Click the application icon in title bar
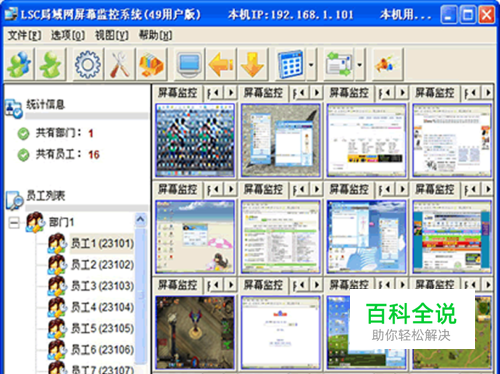500x374 pixels. click(10, 14)
